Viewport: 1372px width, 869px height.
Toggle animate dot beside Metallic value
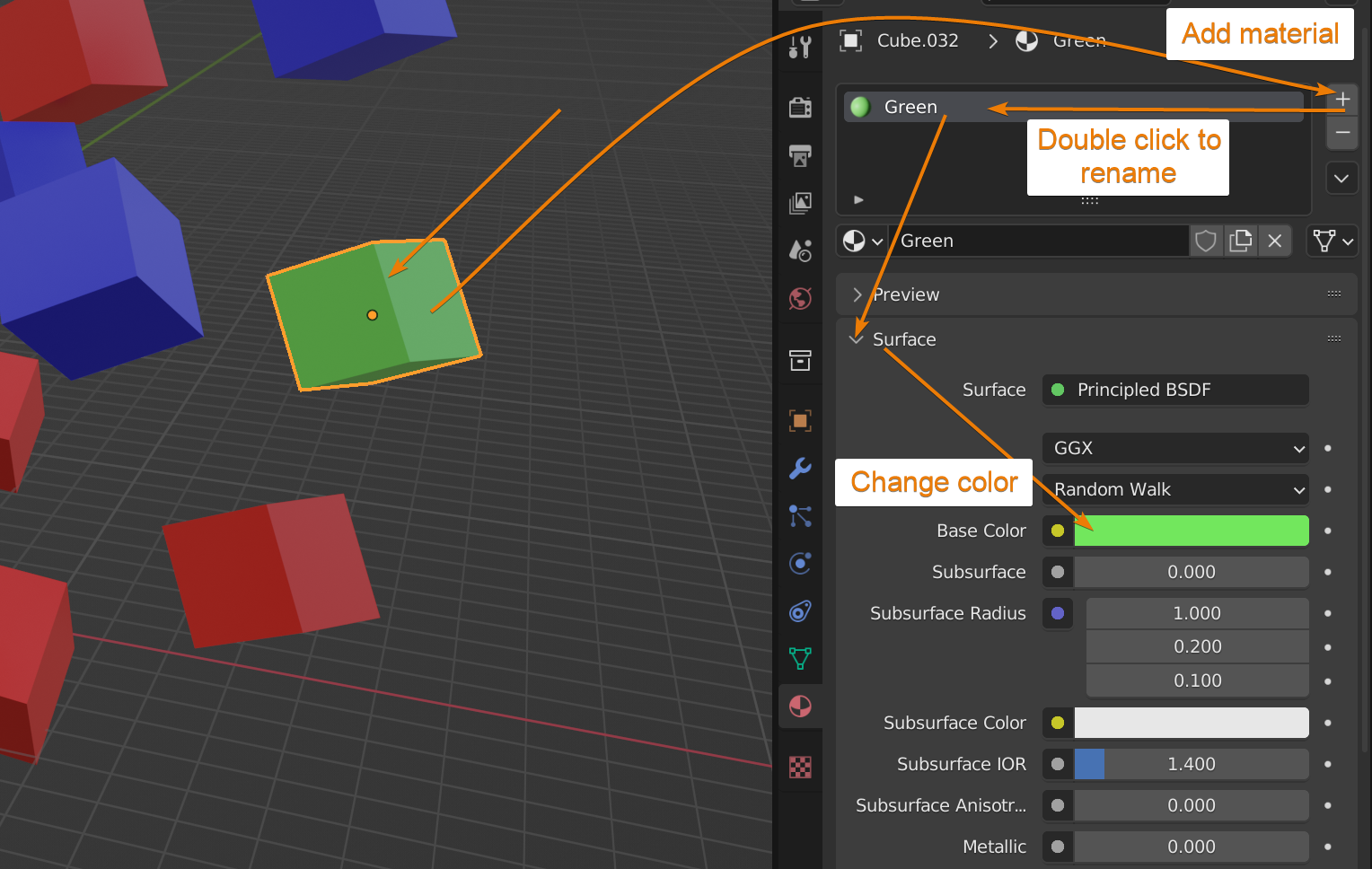click(x=1327, y=847)
